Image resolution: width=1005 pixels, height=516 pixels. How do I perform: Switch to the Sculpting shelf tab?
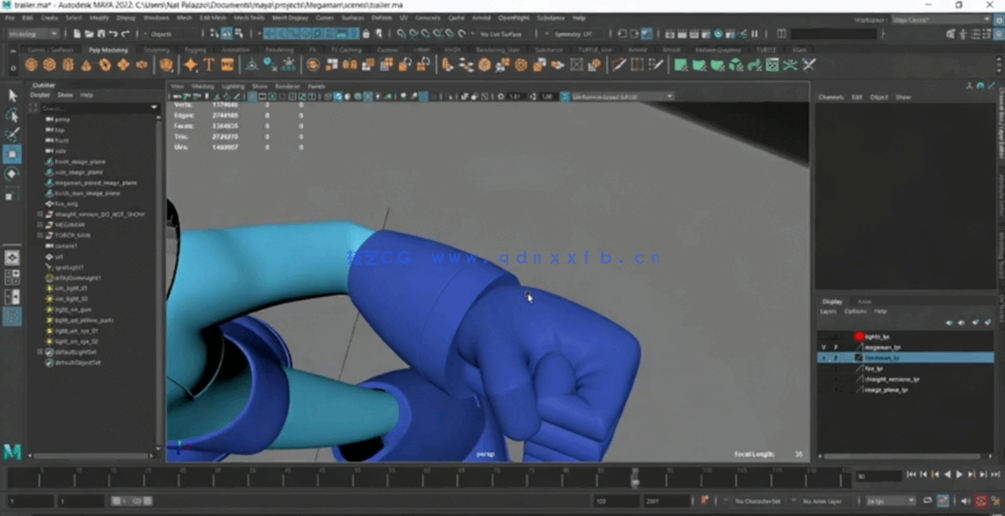pyautogui.click(x=156, y=49)
